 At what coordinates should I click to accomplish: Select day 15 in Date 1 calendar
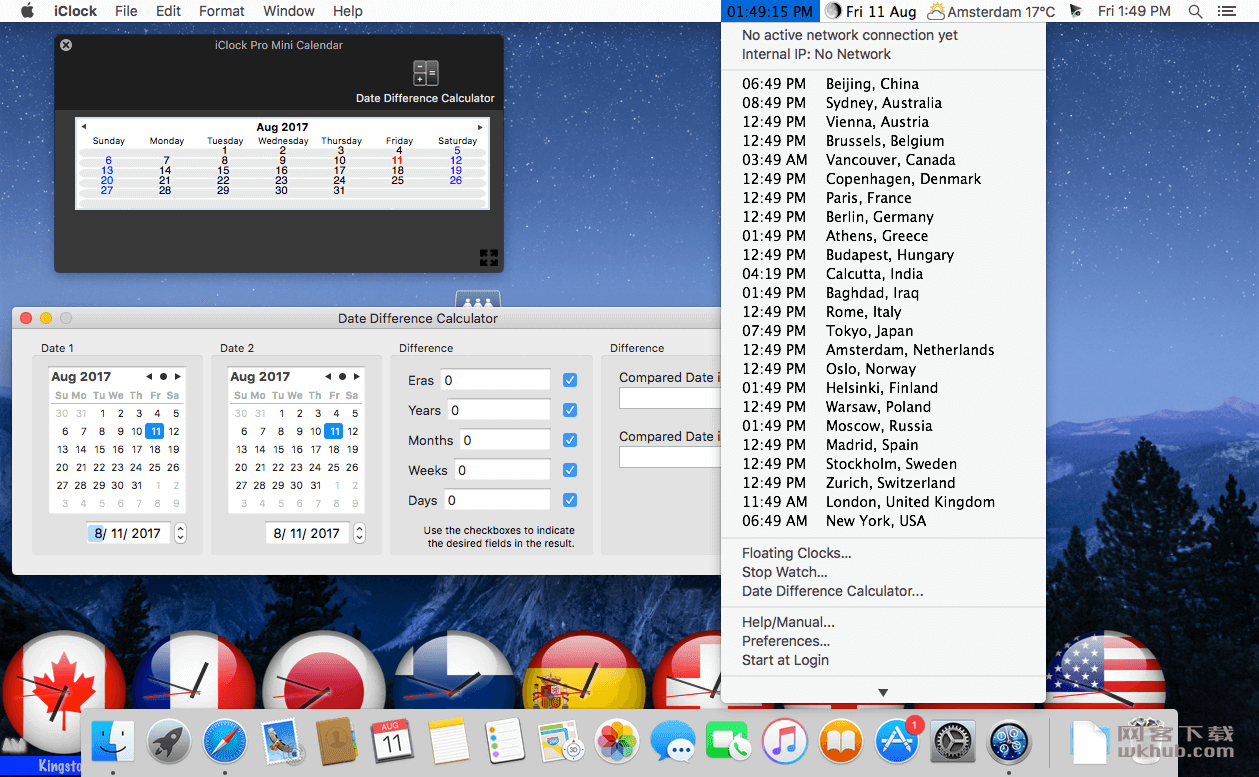pos(99,450)
